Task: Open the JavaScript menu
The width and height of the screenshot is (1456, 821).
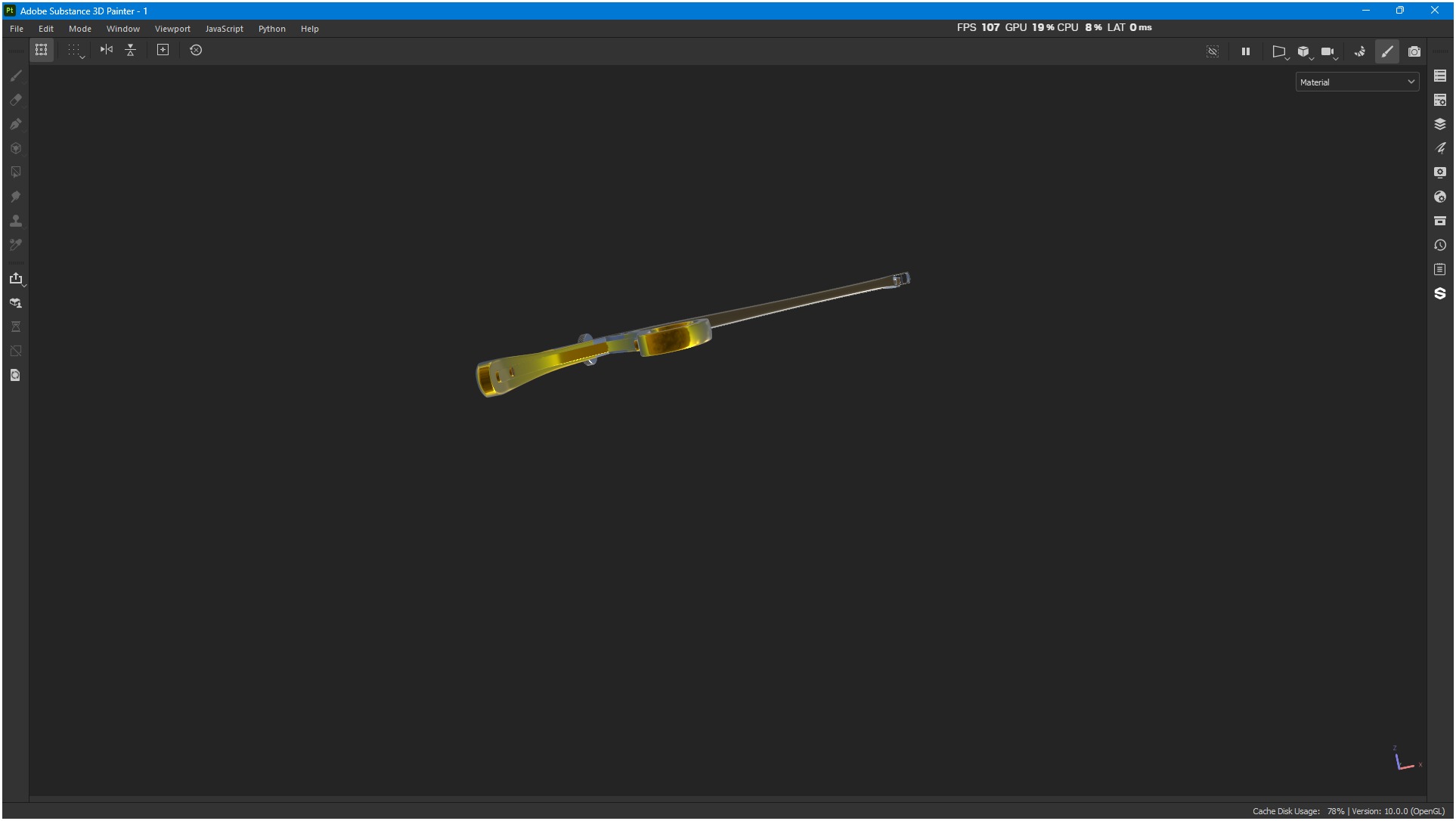Action: [x=225, y=29]
